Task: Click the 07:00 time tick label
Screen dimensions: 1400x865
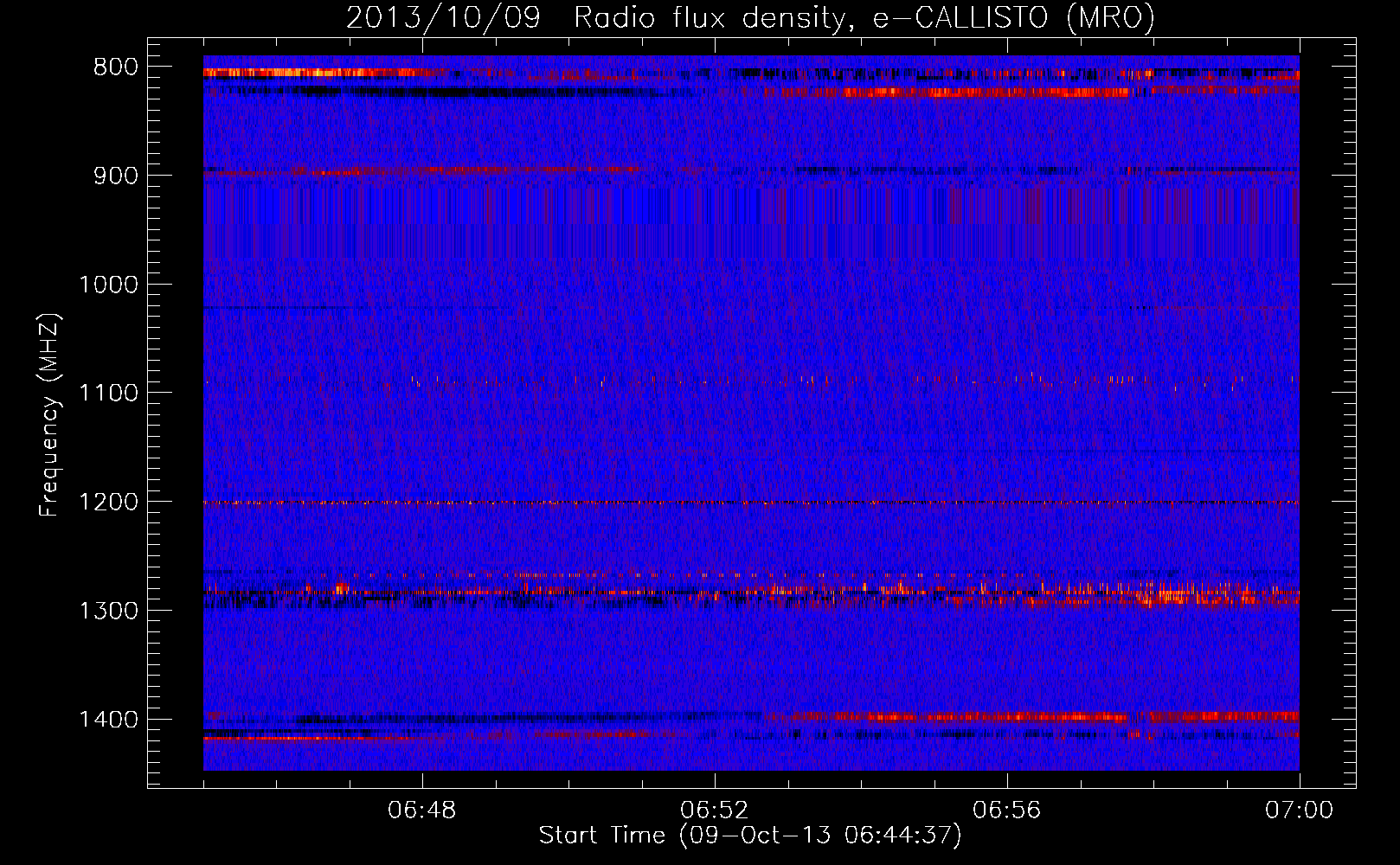Action: click(x=1300, y=811)
